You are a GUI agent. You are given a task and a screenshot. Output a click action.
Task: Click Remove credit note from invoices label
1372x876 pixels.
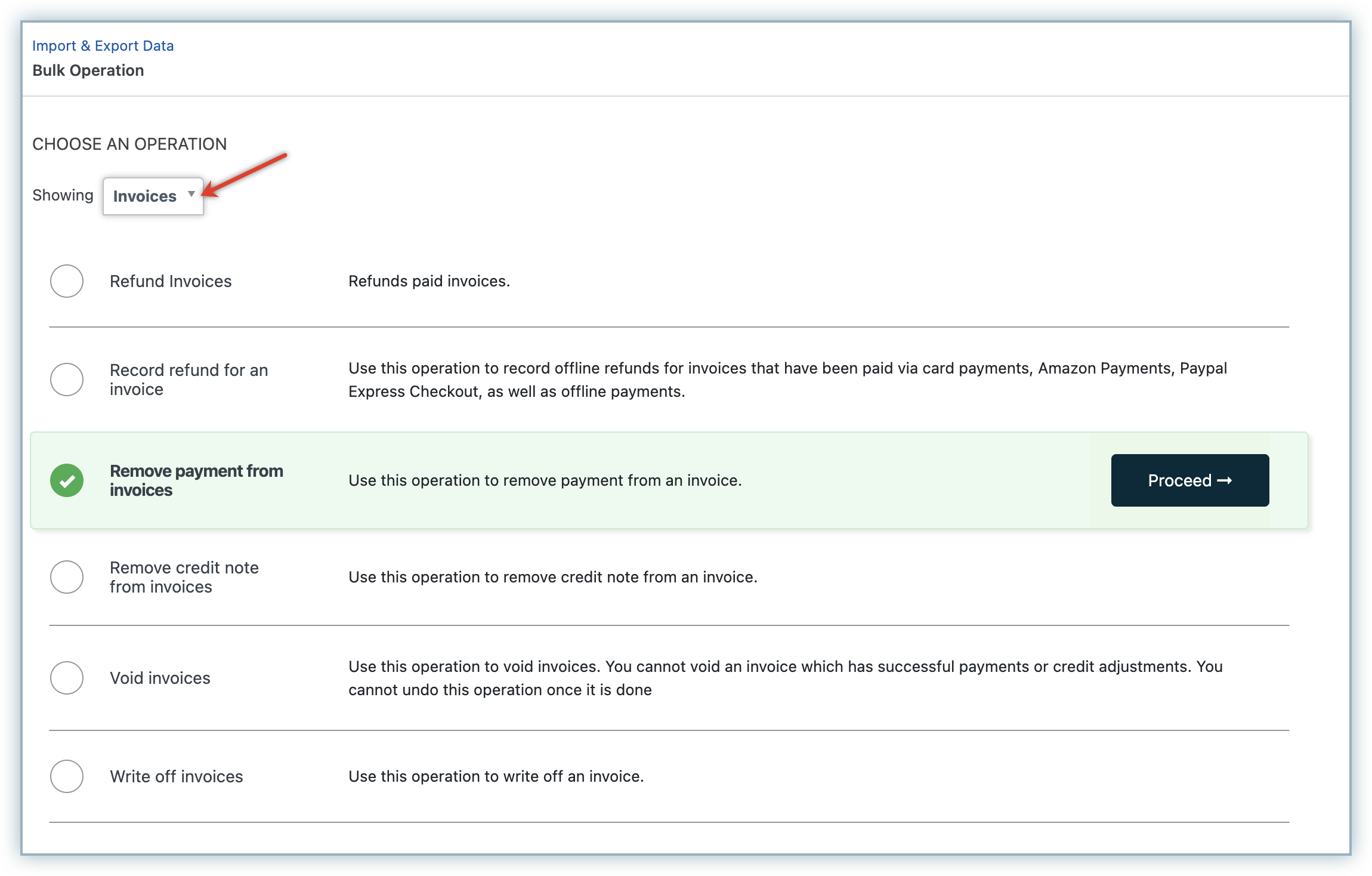click(x=184, y=577)
